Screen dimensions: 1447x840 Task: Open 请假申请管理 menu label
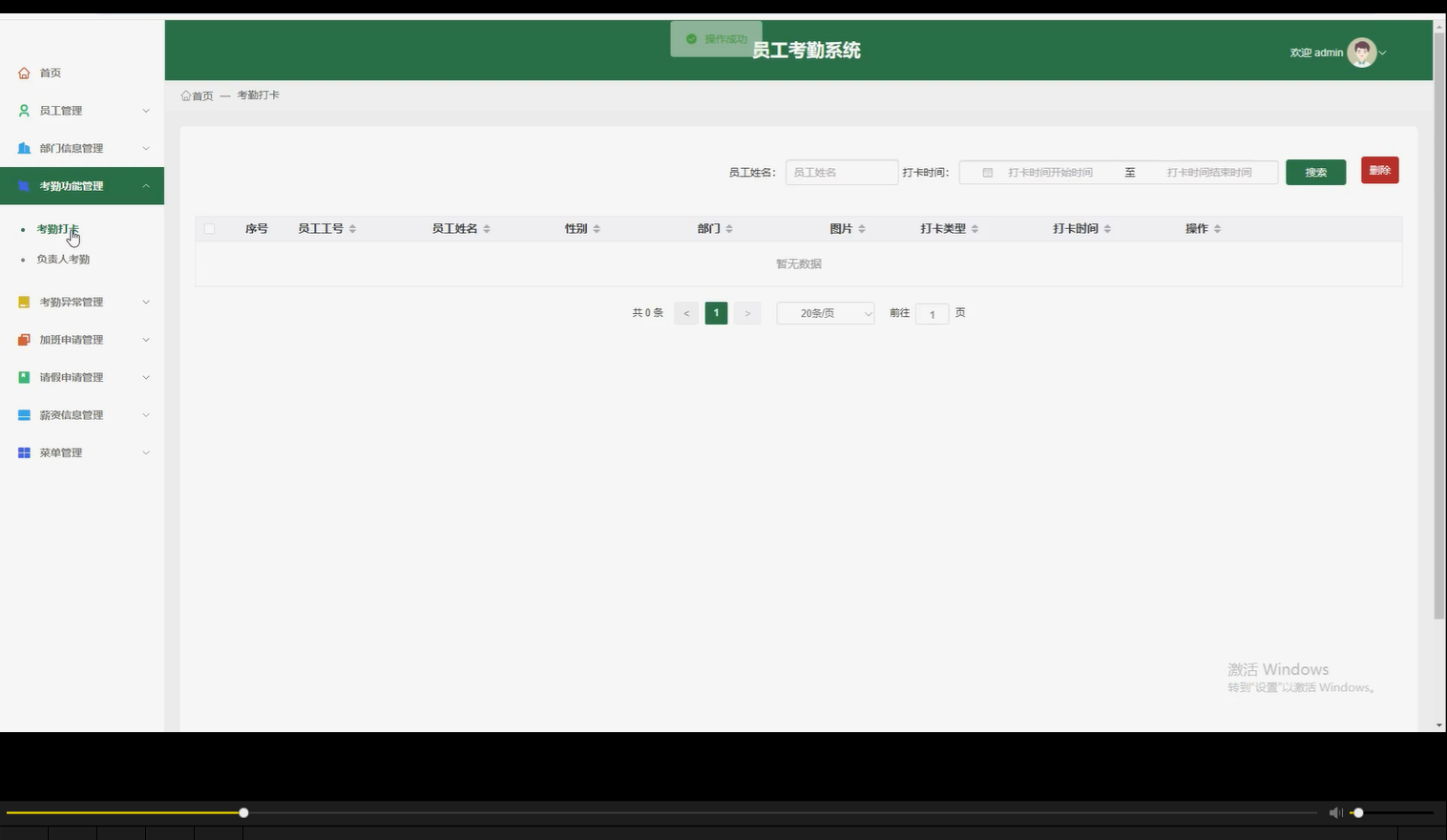coord(72,377)
